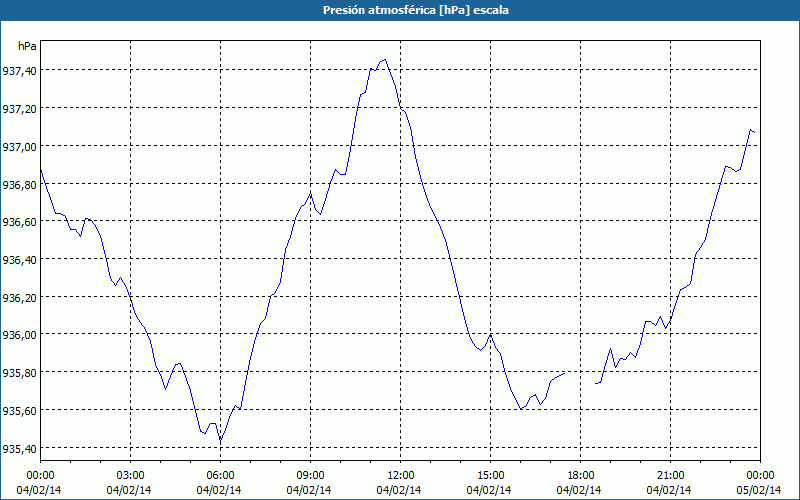Image resolution: width=800 pixels, height=500 pixels.
Task: Select the 937,20 y-axis value
Action: coord(19,109)
